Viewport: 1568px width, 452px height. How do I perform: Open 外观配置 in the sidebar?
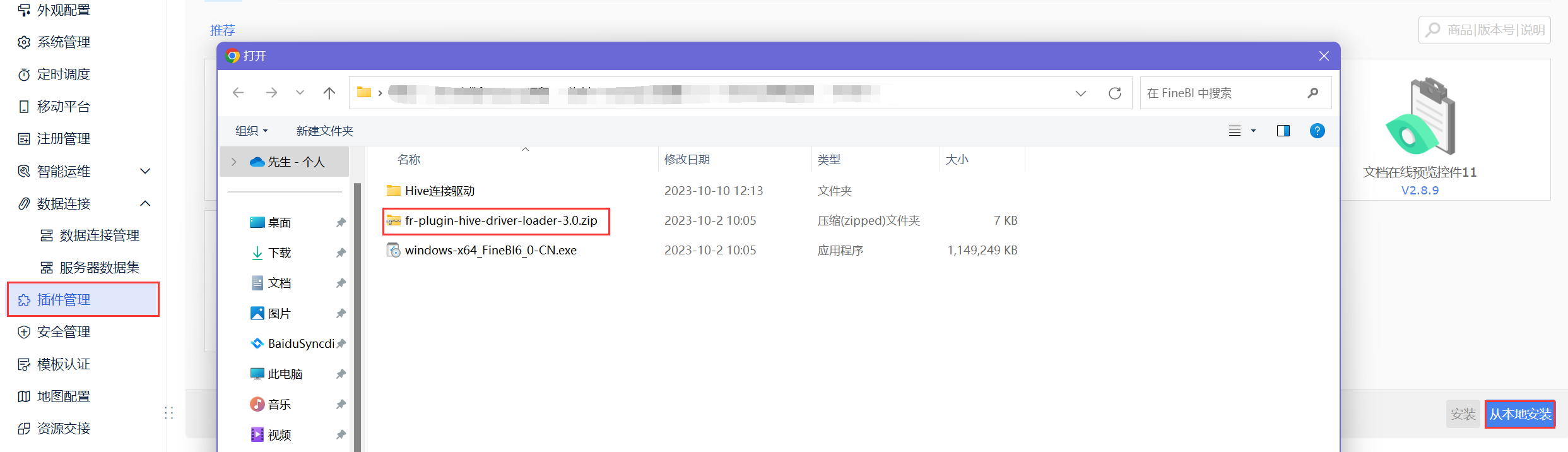(x=63, y=10)
